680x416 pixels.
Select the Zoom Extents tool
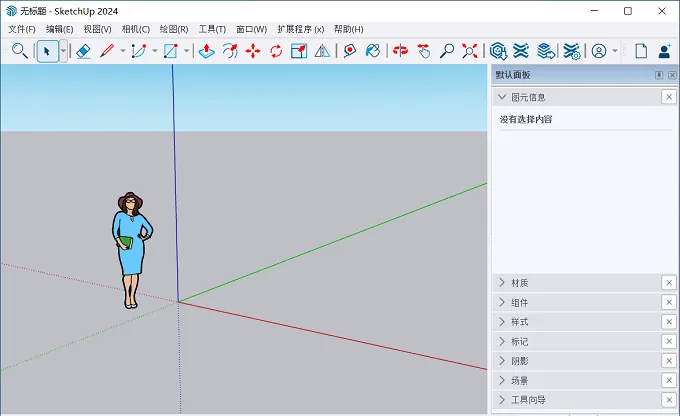tap(470, 51)
